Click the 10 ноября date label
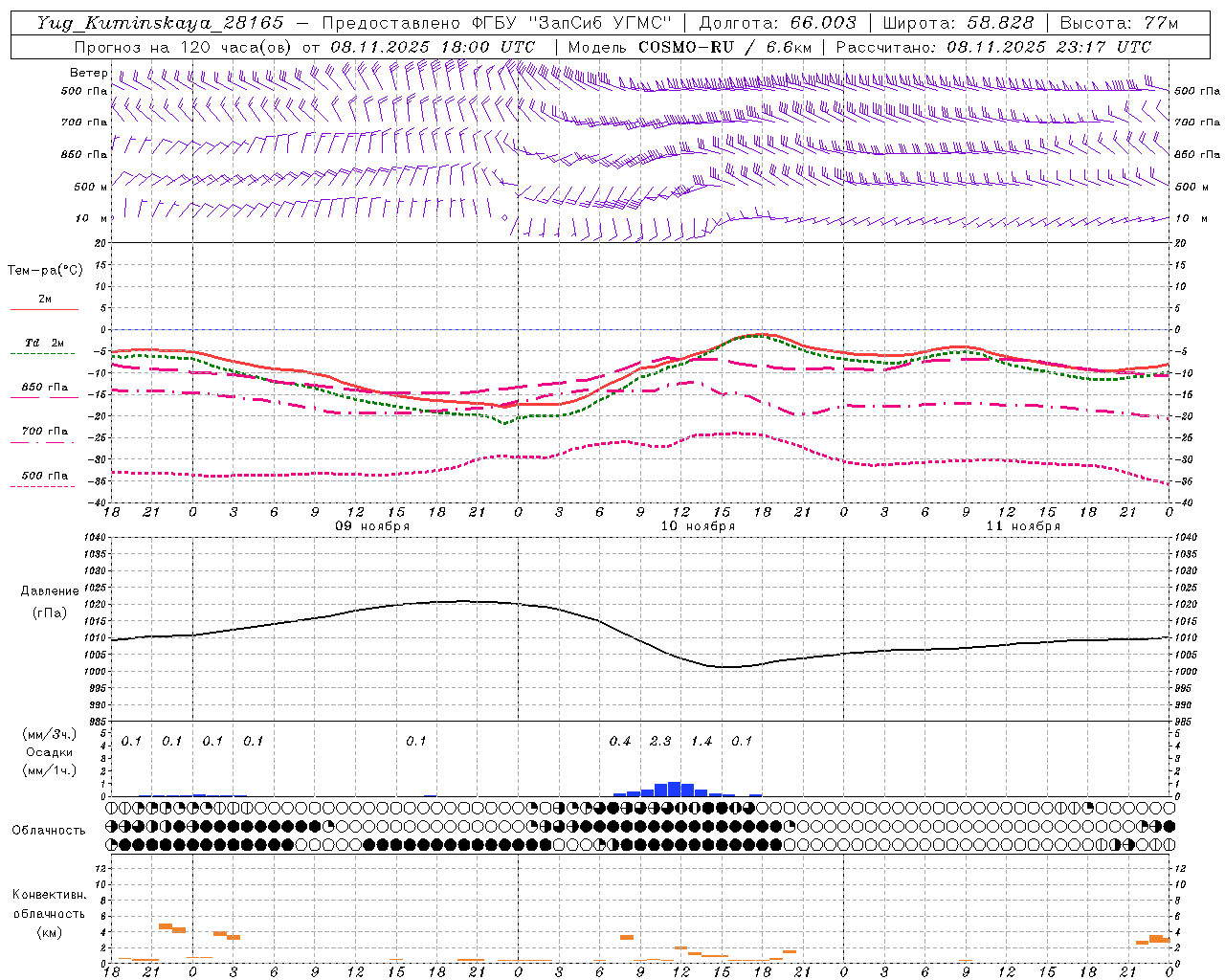The height and width of the screenshot is (980, 1225). (x=698, y=526)
